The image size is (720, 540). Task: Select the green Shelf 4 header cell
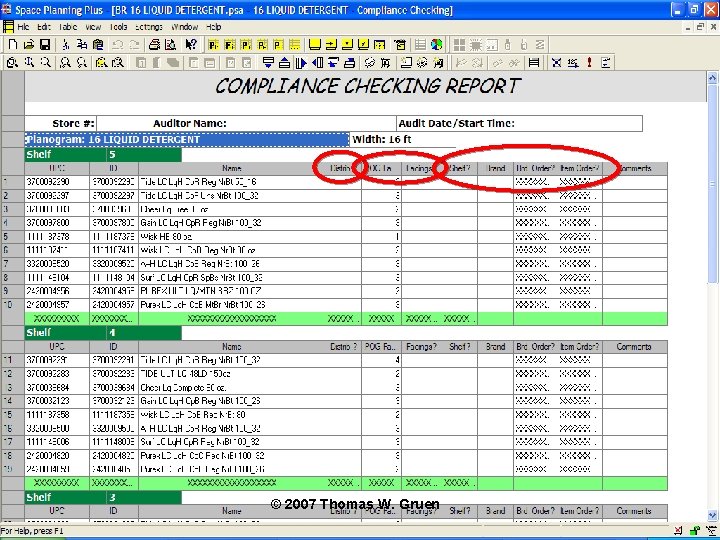(x=103, y=333)
